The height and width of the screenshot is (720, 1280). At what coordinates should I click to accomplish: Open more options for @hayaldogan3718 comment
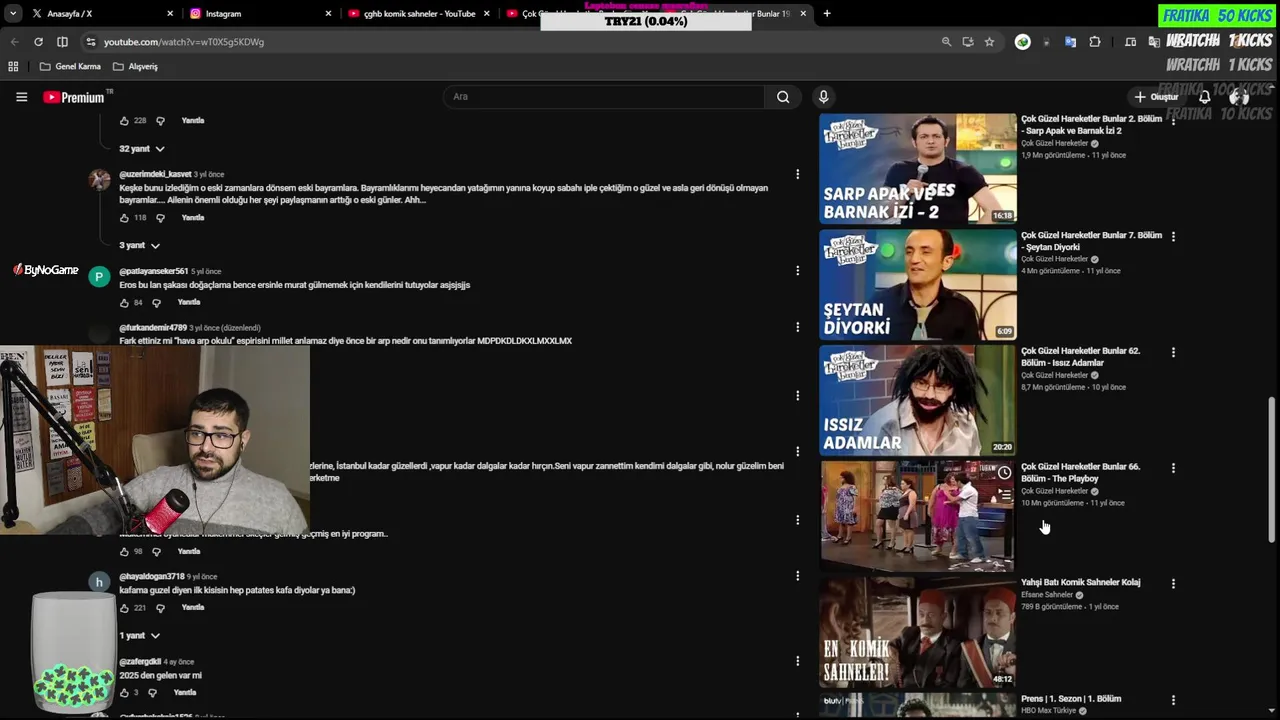pyautogui.click(x=797, y=576)
